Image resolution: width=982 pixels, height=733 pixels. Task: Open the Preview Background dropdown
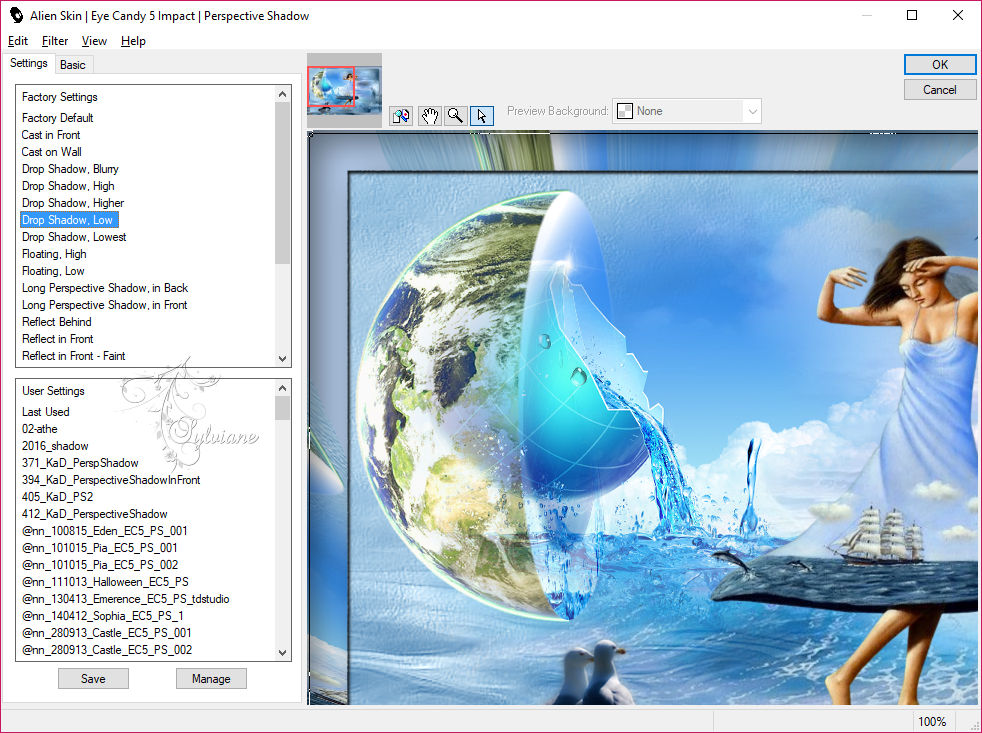pyautogui.click(x=686, y=111)
